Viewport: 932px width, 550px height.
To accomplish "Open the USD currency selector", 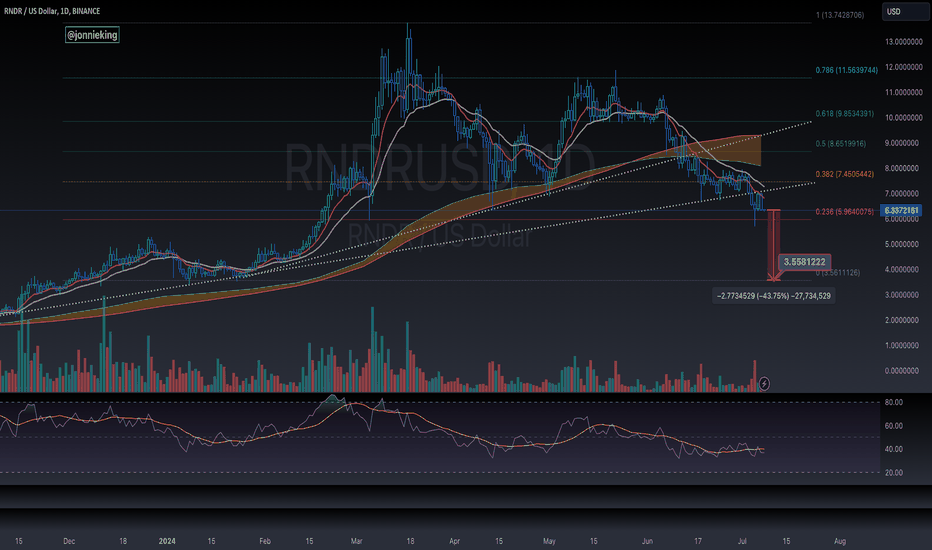I will click(905, 11).
